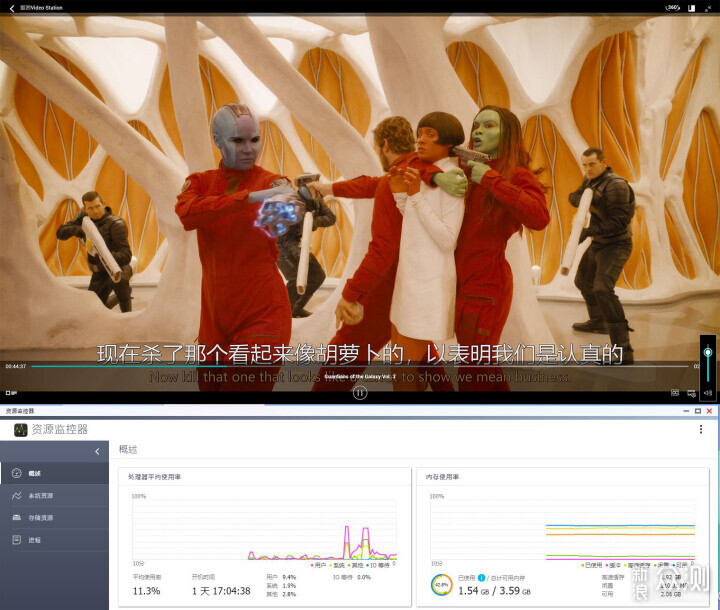Click the CPU usage graph
This screenshot has width=720, height=610.
pos(264,530)
